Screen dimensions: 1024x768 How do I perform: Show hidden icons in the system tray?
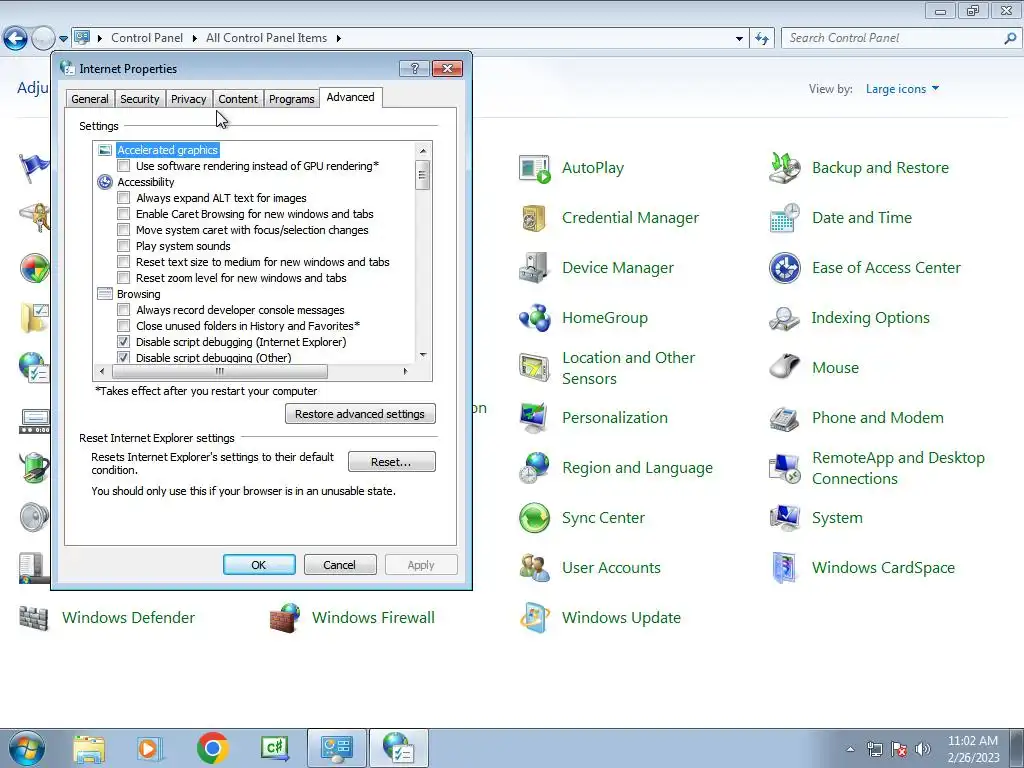pyautogui.click(x=850, y=749)
